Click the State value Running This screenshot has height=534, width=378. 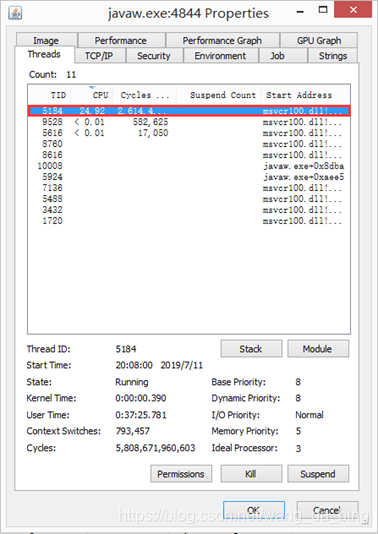(x=132, y=382)
